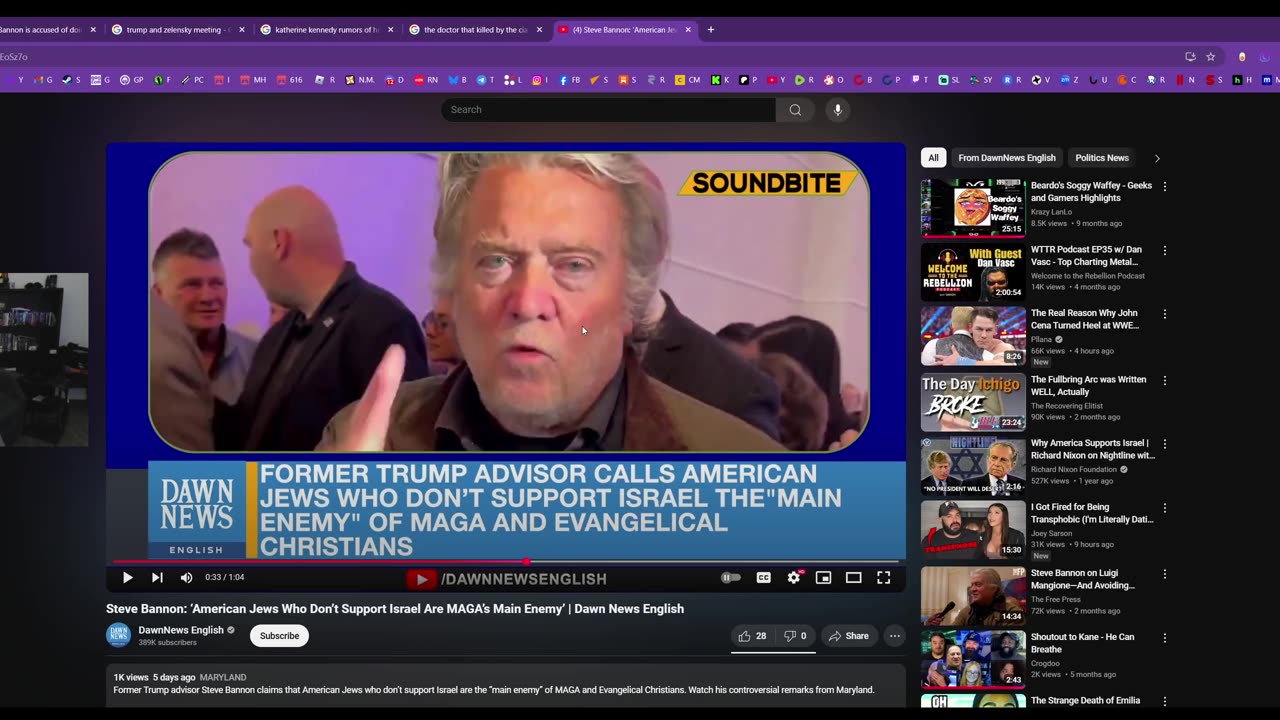Open PC bookmark
1280x720 pixels.
[192, 80]
